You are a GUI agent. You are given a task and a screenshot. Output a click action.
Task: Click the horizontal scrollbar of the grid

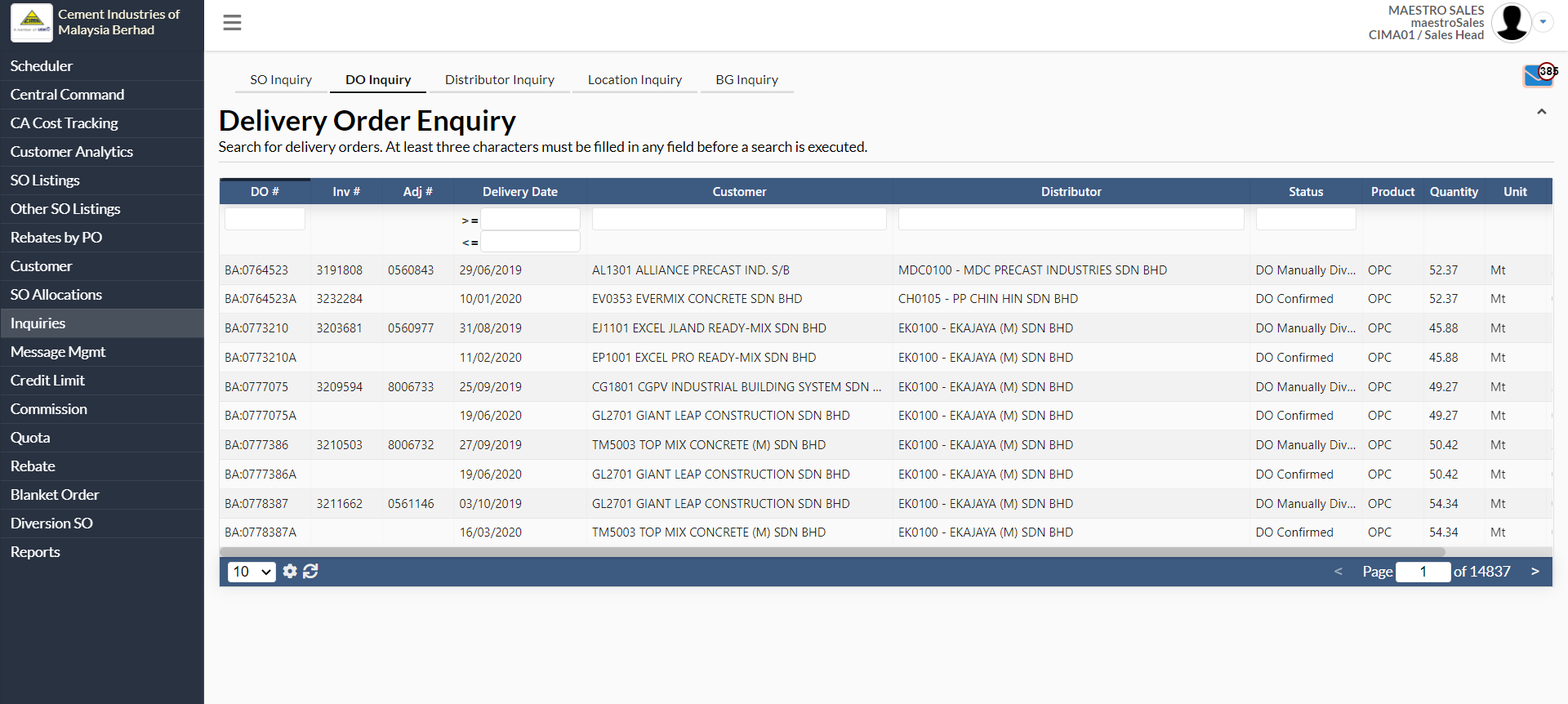[832, 552]
